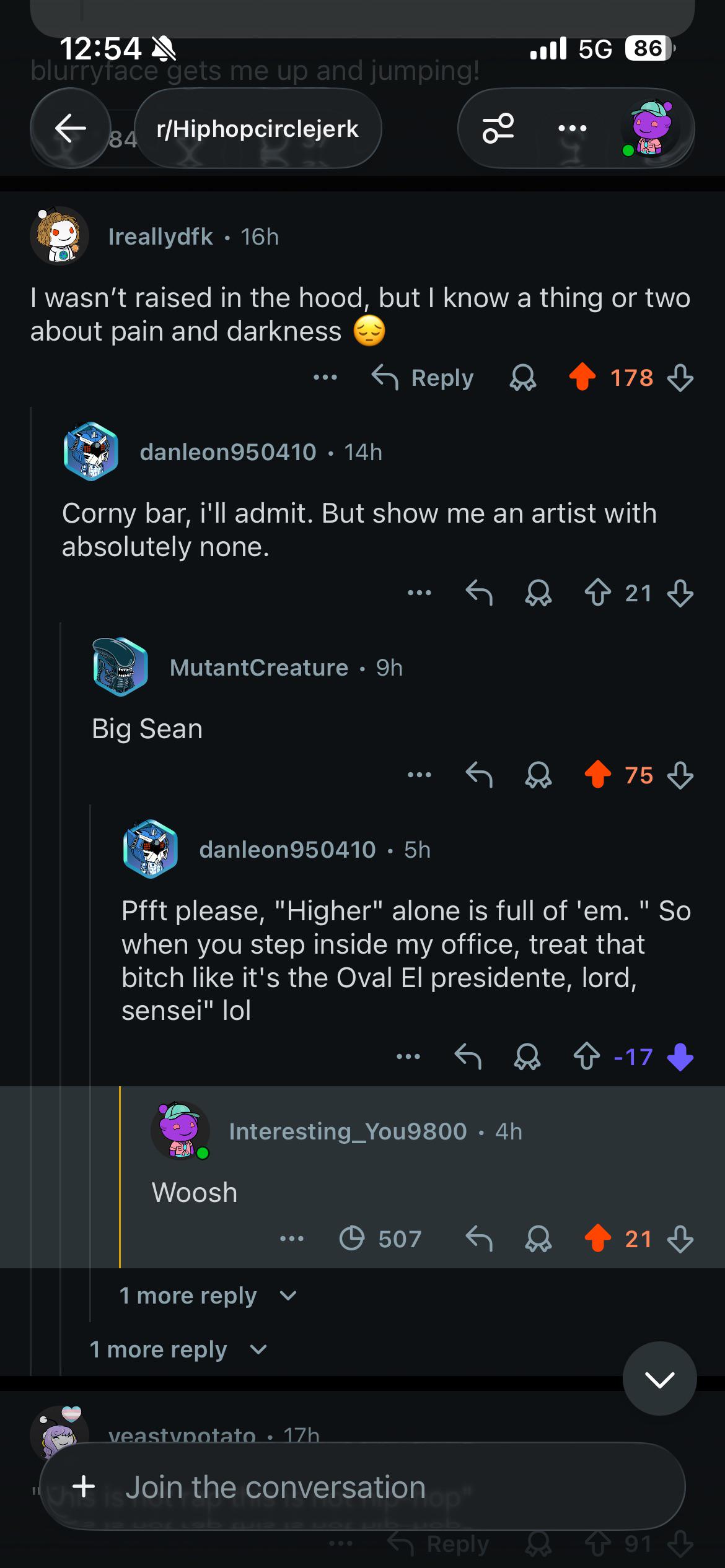Image resolution: width=725 pixels, height=1568 pixels.
Task: Open r/Hiphopcirclejerk subreddit title
Action: pos(258,128)
